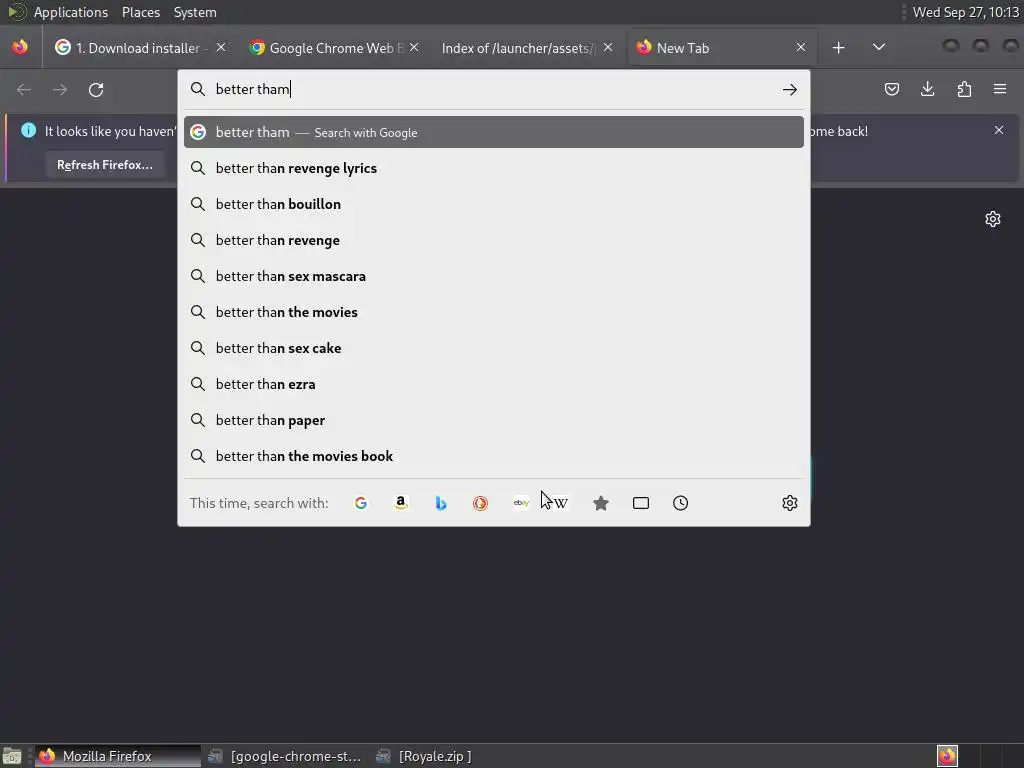Open the Places menu
The width and height of the screenshot is (1024, 768).
pyautogui.click(x=141, y=12)
